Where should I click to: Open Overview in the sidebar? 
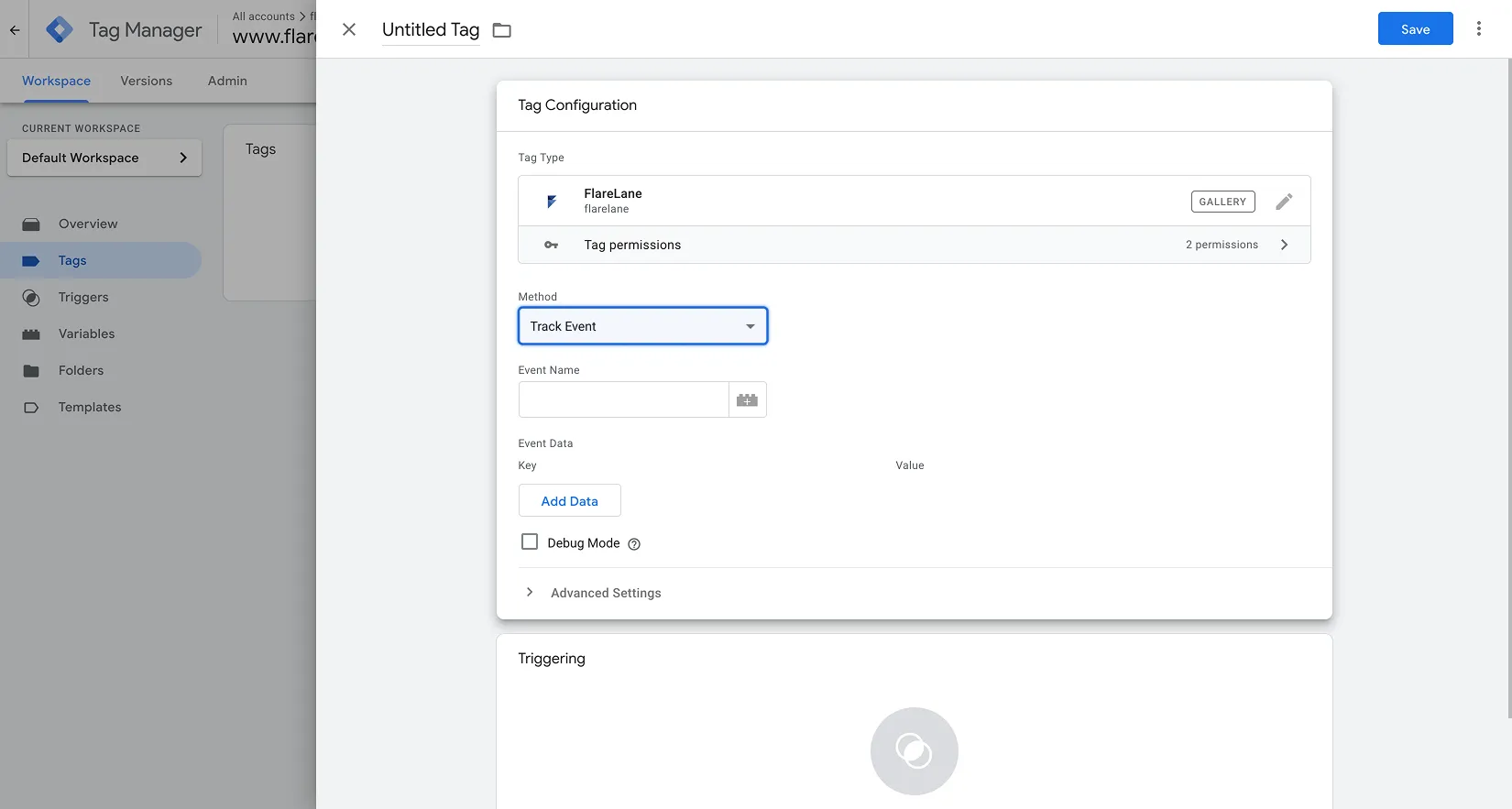point(101,224)
